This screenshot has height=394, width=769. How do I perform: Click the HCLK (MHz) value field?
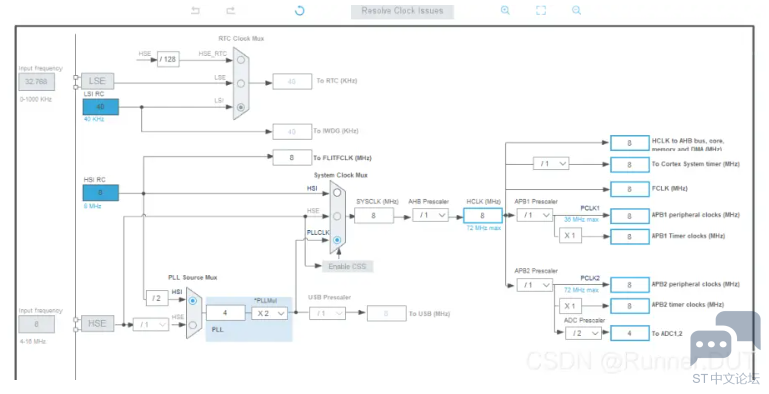[483, 215]
